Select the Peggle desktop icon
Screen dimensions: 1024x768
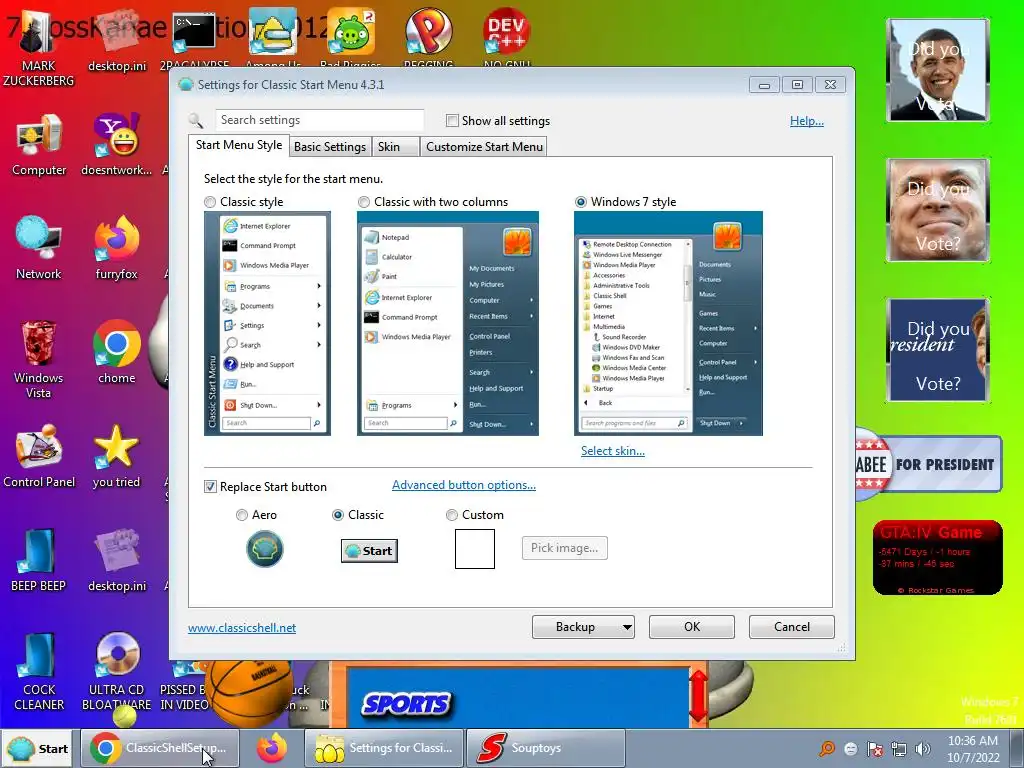click(x=428, y=31)
